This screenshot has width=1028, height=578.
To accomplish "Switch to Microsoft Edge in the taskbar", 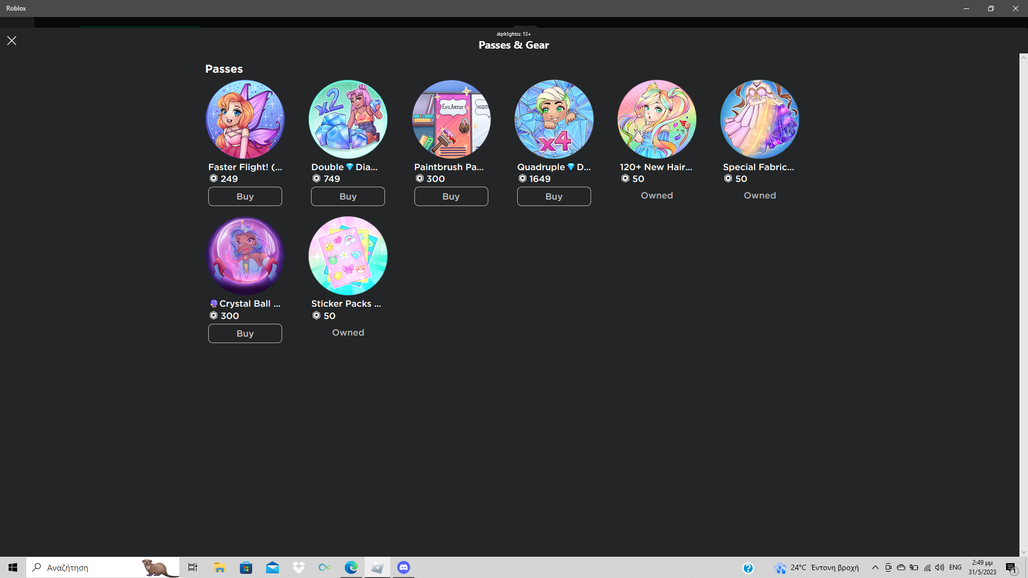I will (351, 568).
